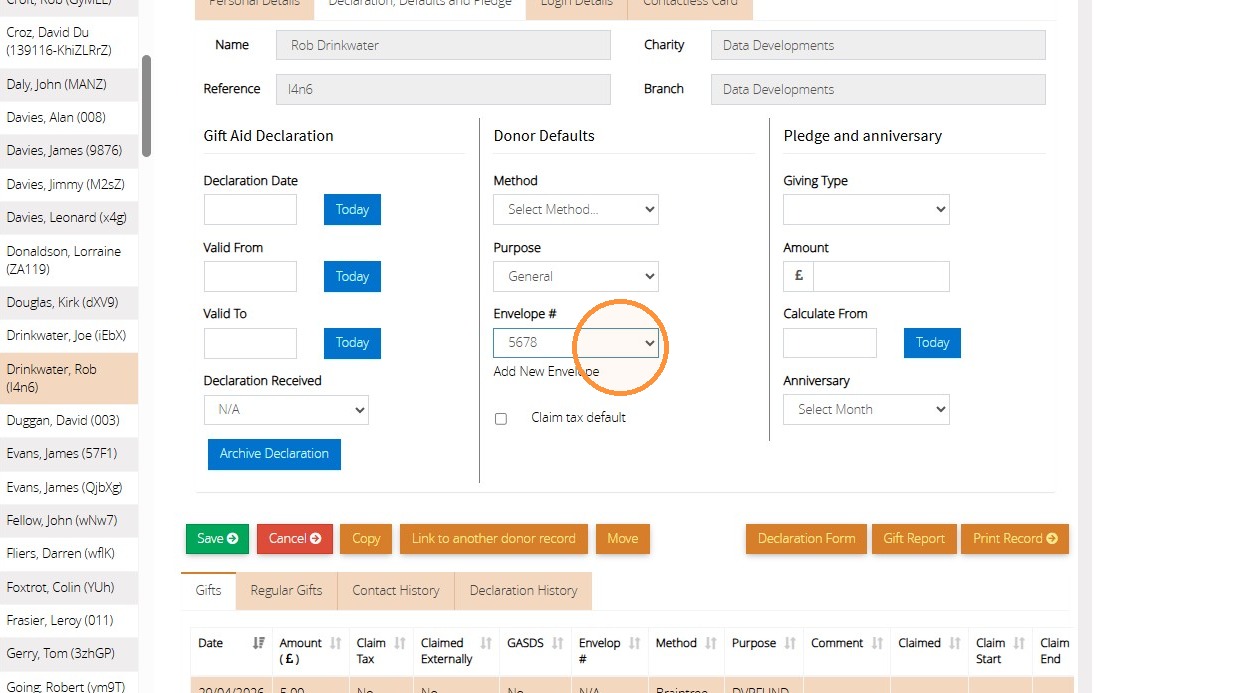This screenshot has height=693, width=1239.
Task: Open the Gift Report
Action: point(914,538)
